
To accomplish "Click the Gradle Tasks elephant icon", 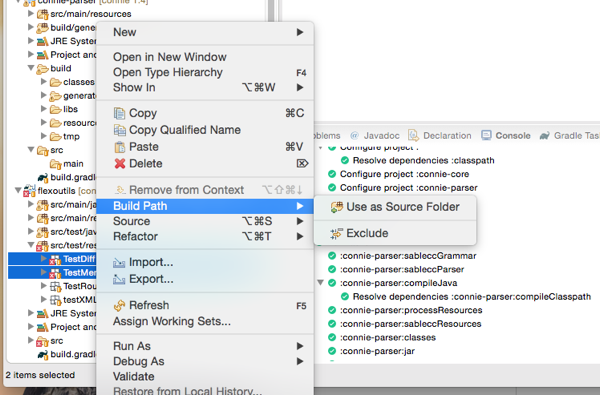I will [544, 135].
